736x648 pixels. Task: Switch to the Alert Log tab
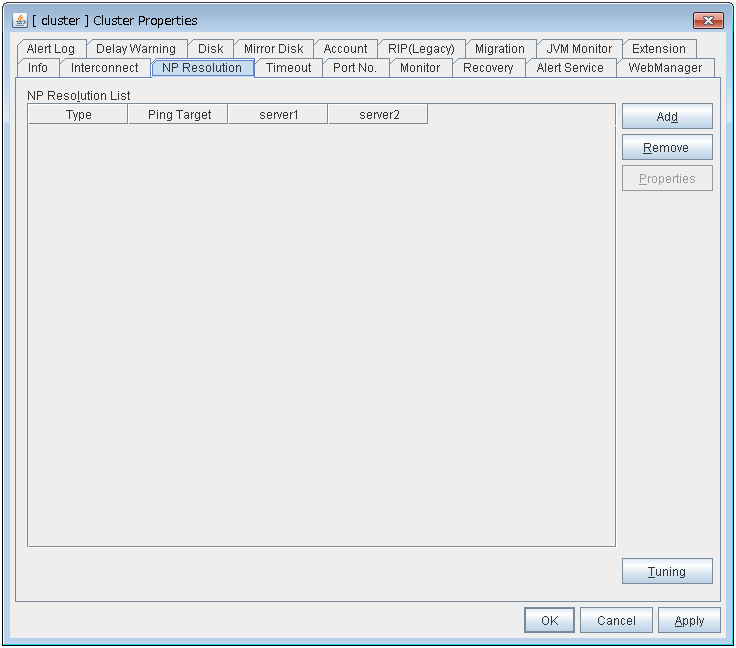pos(51,49)
